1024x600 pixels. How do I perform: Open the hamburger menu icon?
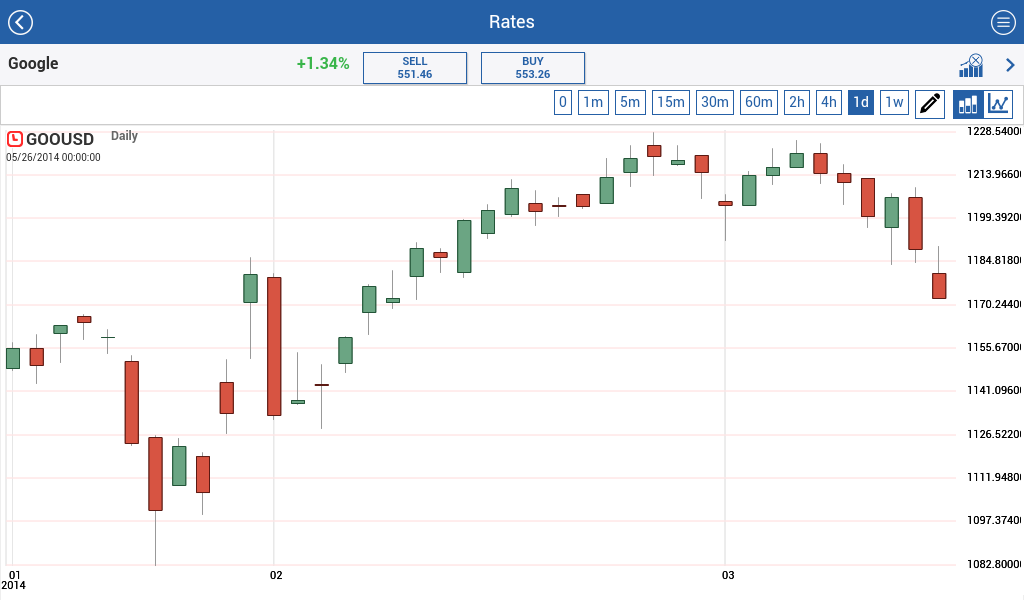pos(1003,22)
